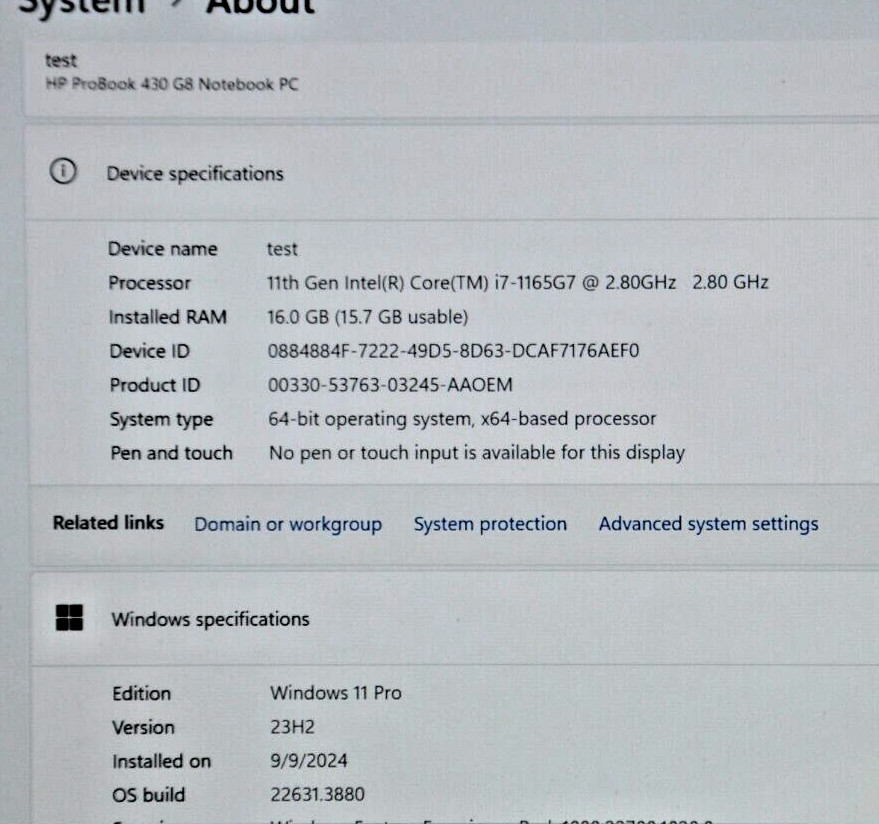Select the OS build value 22631.3880

317,794
